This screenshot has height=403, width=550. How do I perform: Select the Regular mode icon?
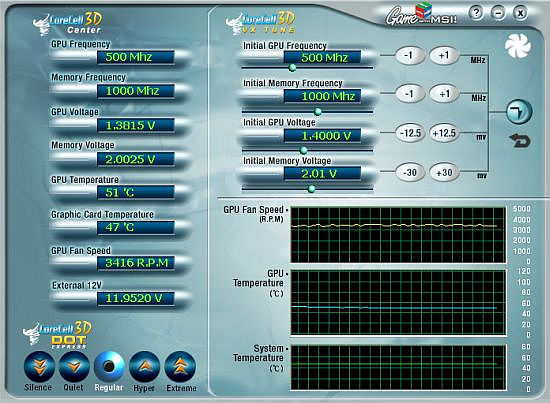coord(109,367)
